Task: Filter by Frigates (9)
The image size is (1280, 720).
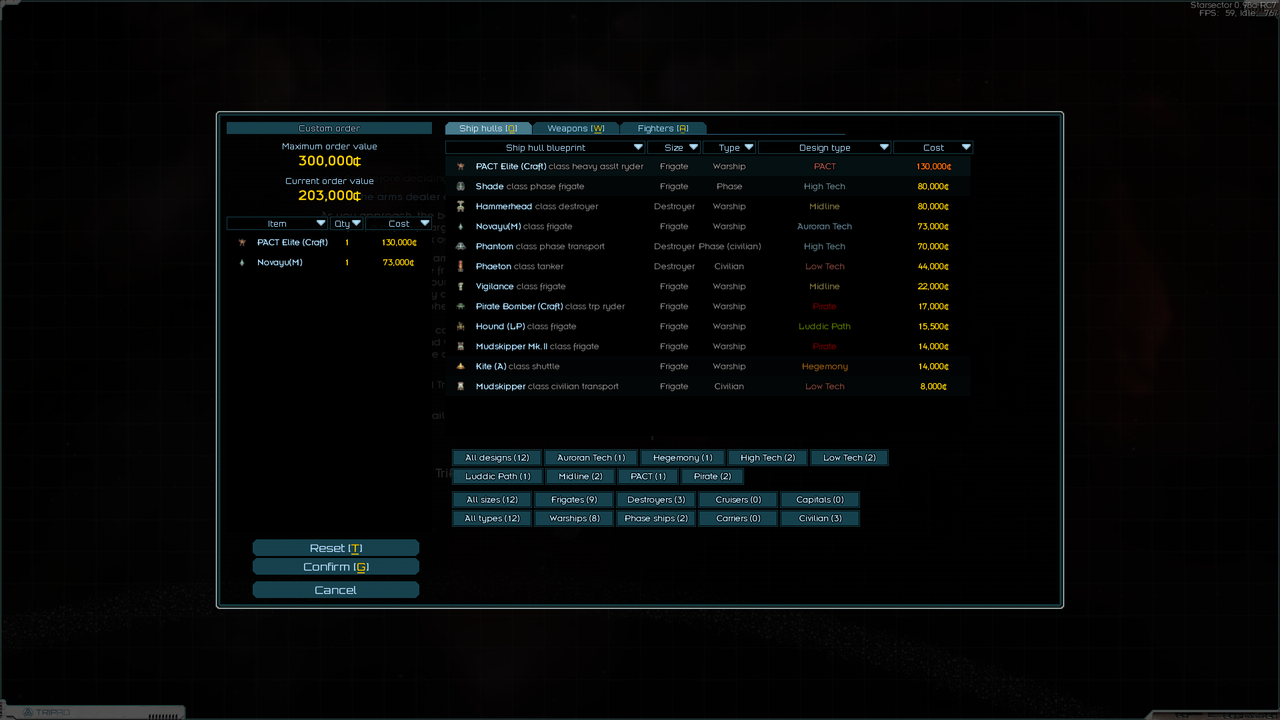Action: coord(574,499)
